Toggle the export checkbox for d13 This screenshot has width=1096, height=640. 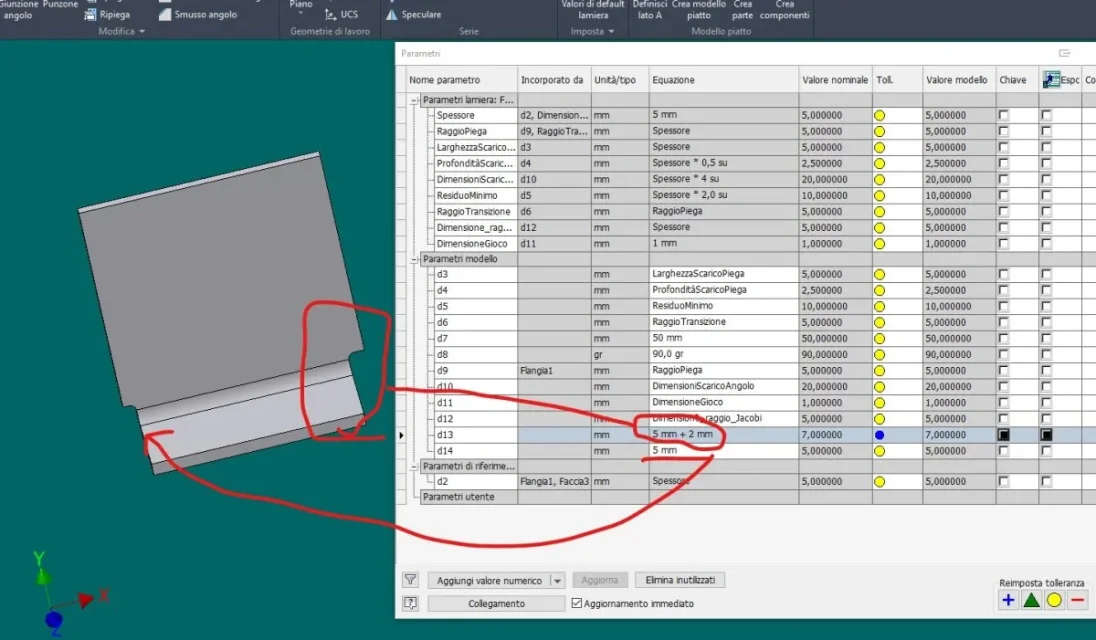click(x=1046, y=435)
